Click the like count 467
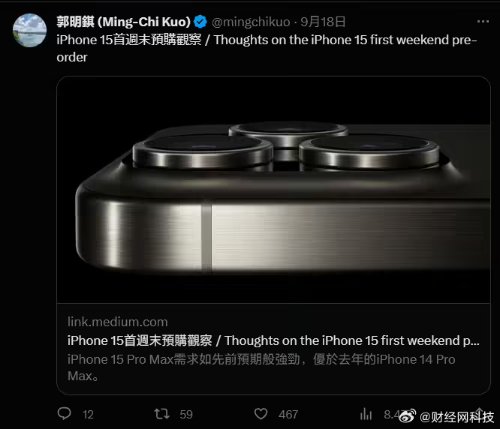Image resolution: width=500 pixels, height=429 pixels. coord(288,415)
